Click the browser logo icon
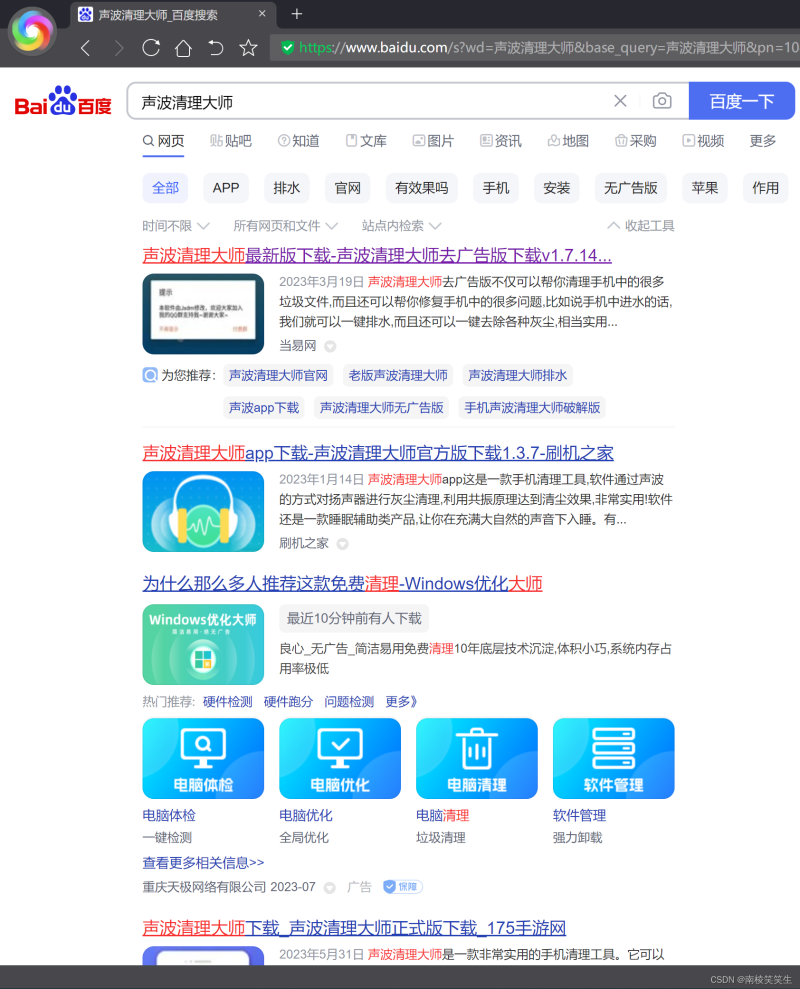This screenshot has width=800, height=989. pyautogui.click(x=32, y=31)
